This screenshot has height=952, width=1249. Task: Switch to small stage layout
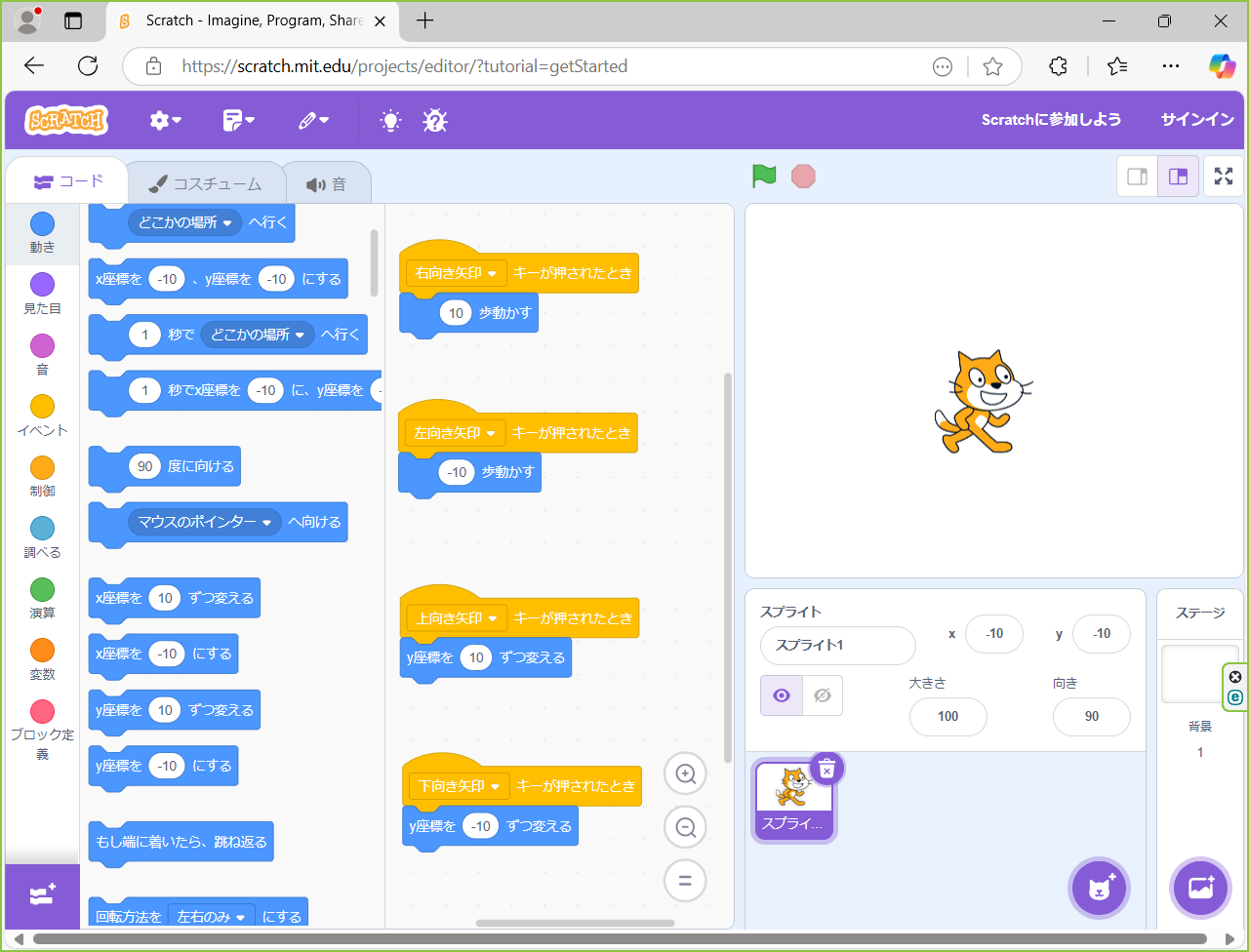[x=1137, y=177]
